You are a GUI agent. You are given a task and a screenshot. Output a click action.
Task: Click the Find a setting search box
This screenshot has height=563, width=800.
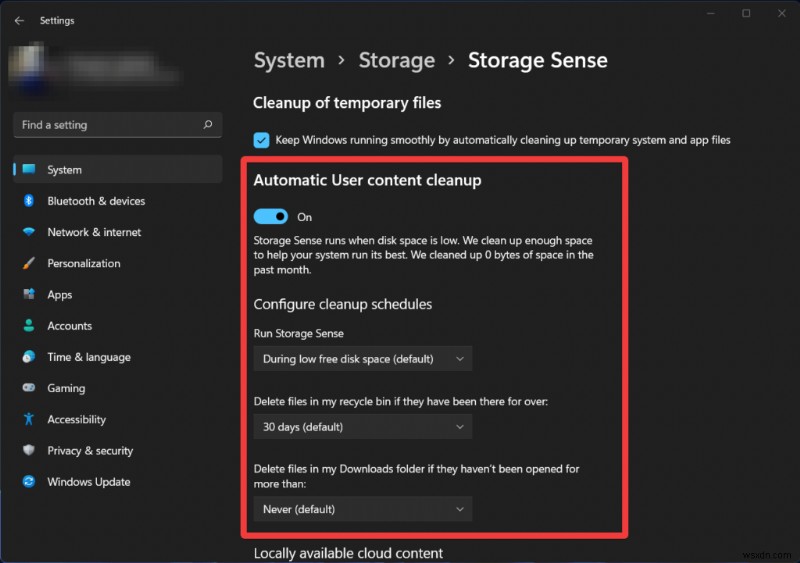tap(117, 125)
